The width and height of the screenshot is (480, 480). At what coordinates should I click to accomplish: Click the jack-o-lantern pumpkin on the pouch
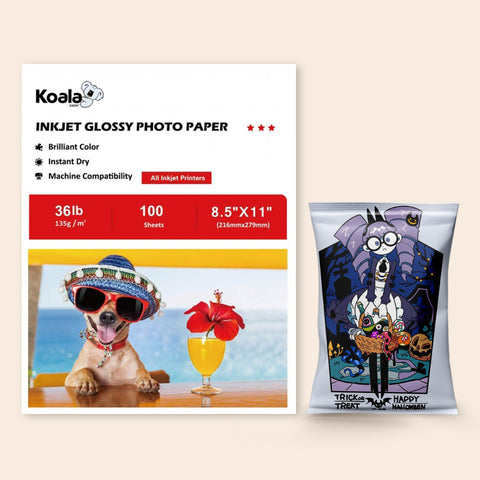[421, 347]
